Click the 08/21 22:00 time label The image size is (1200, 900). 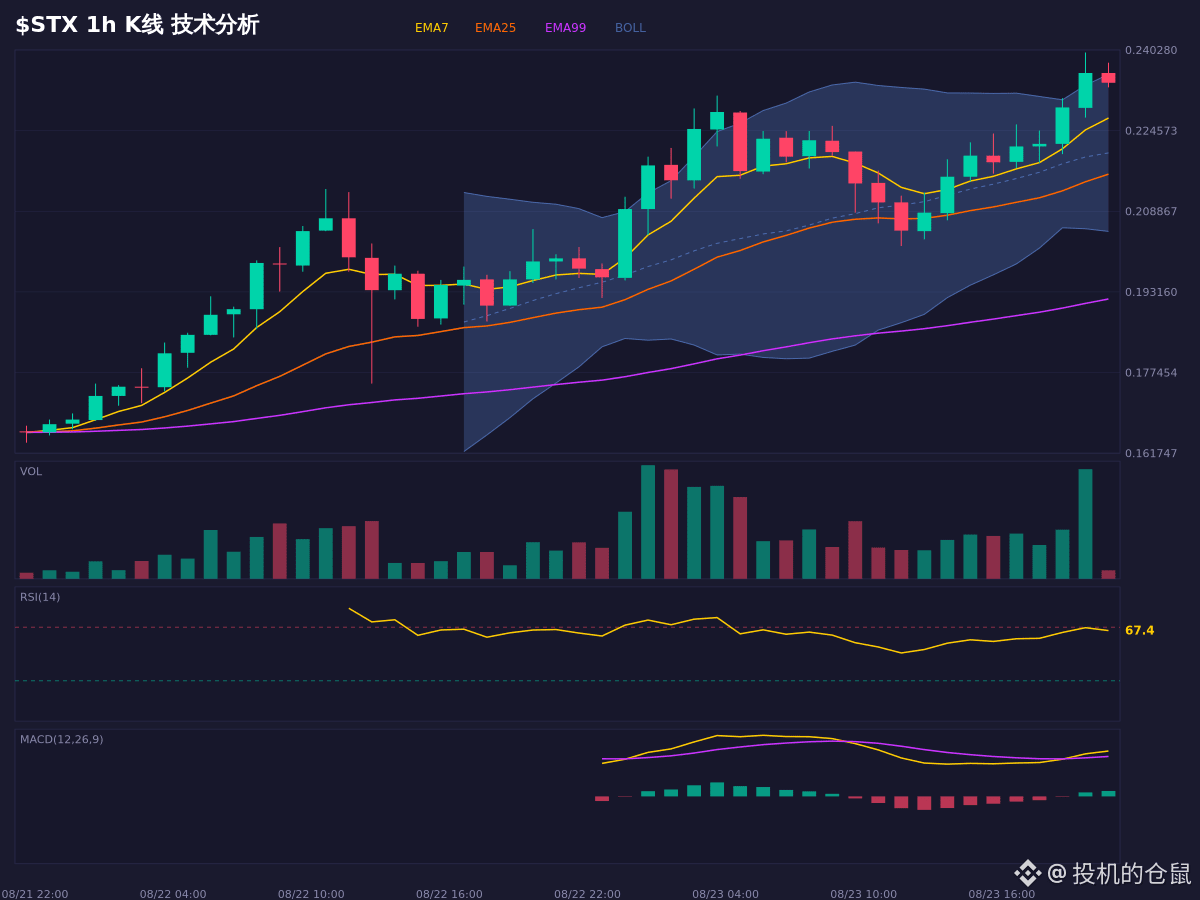pyautogui.click(x=35, y=894)
